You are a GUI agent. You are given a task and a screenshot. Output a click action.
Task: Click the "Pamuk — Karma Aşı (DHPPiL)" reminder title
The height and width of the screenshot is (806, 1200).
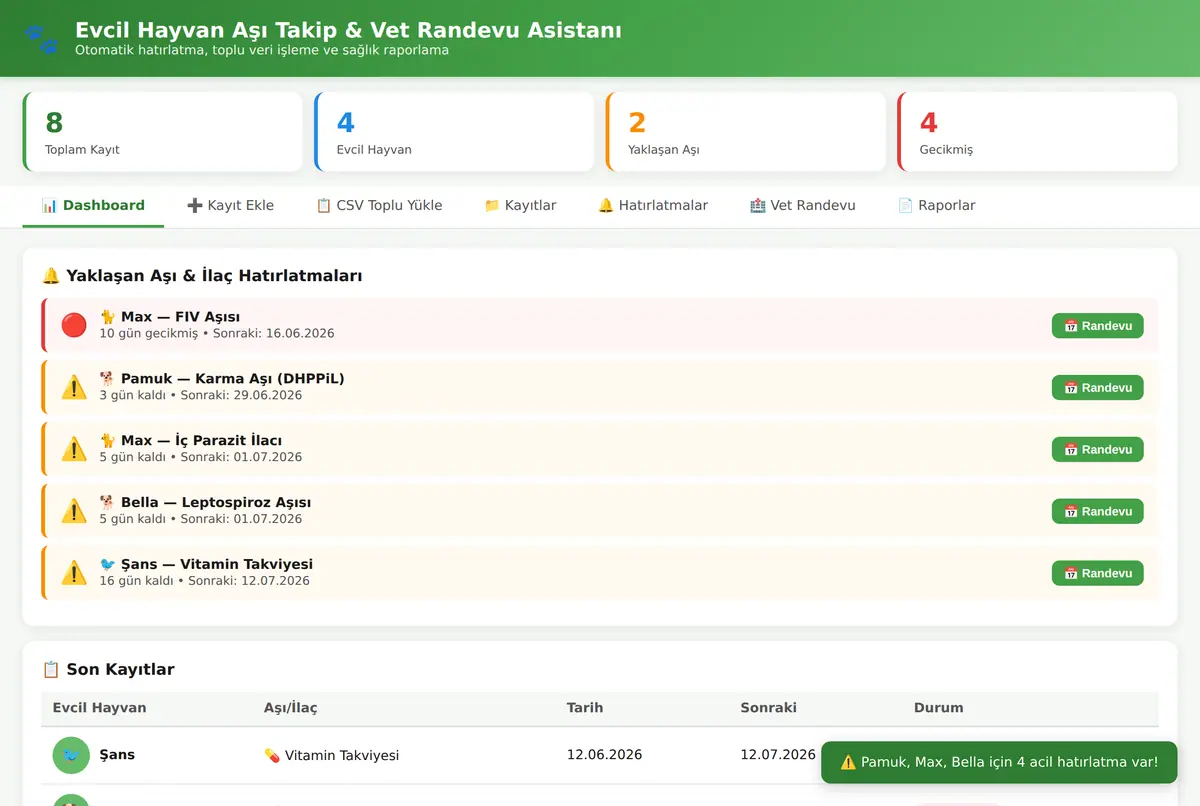[233, 379]
